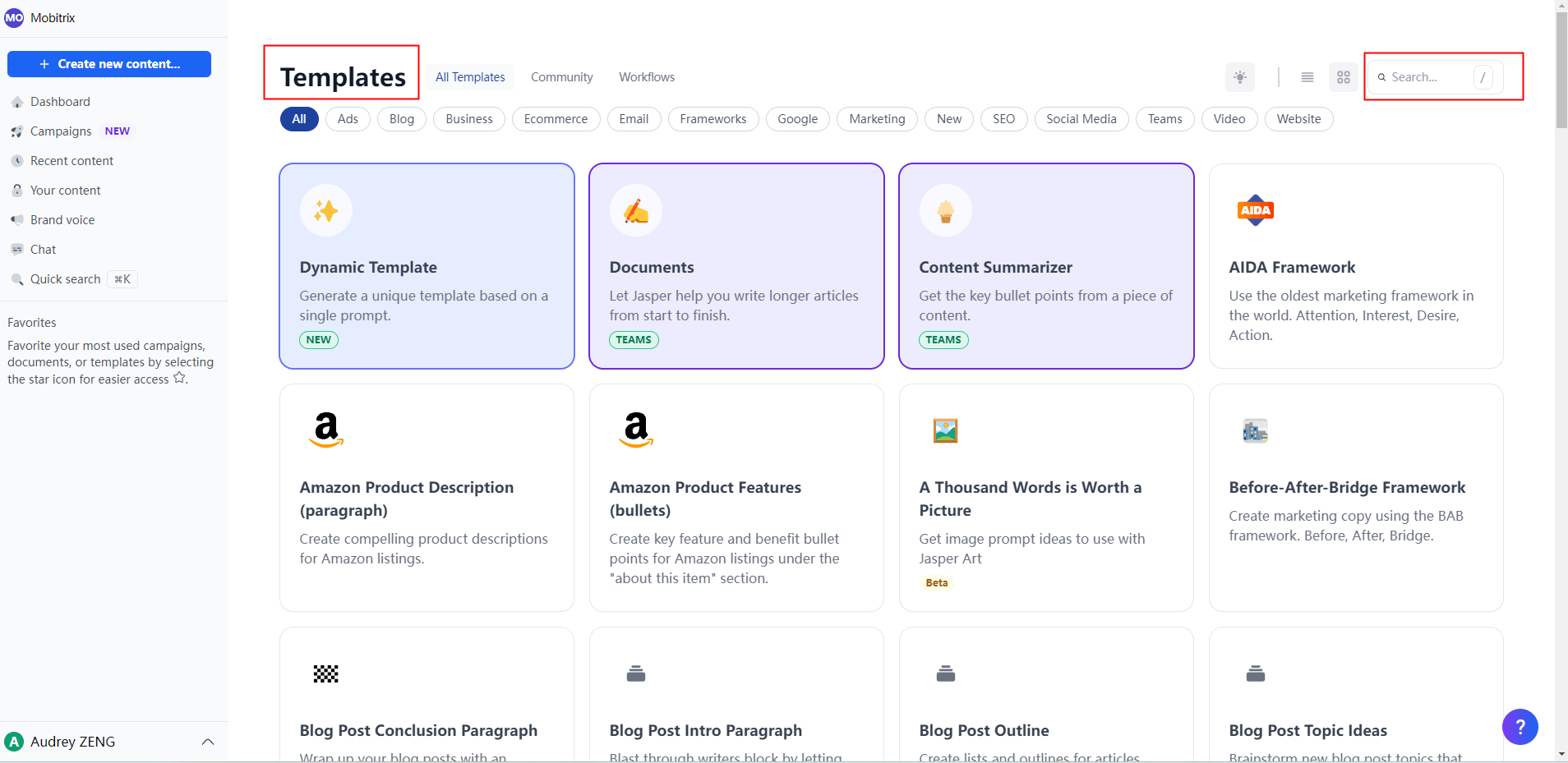Open the Community tab

click(562, 77)
